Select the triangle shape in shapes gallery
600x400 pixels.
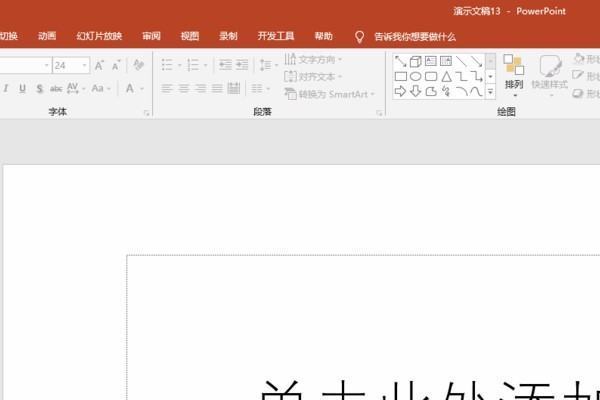coord(446,76)
